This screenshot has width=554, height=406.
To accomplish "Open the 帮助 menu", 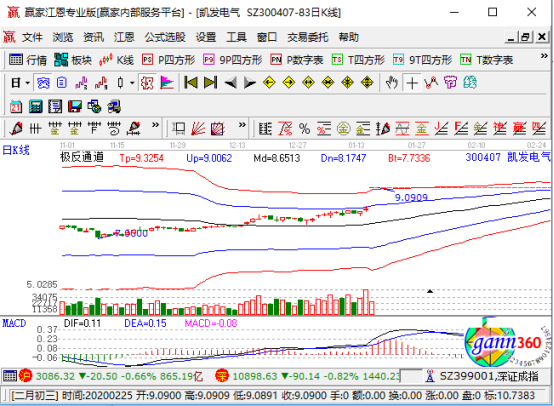I will point(348,37).
